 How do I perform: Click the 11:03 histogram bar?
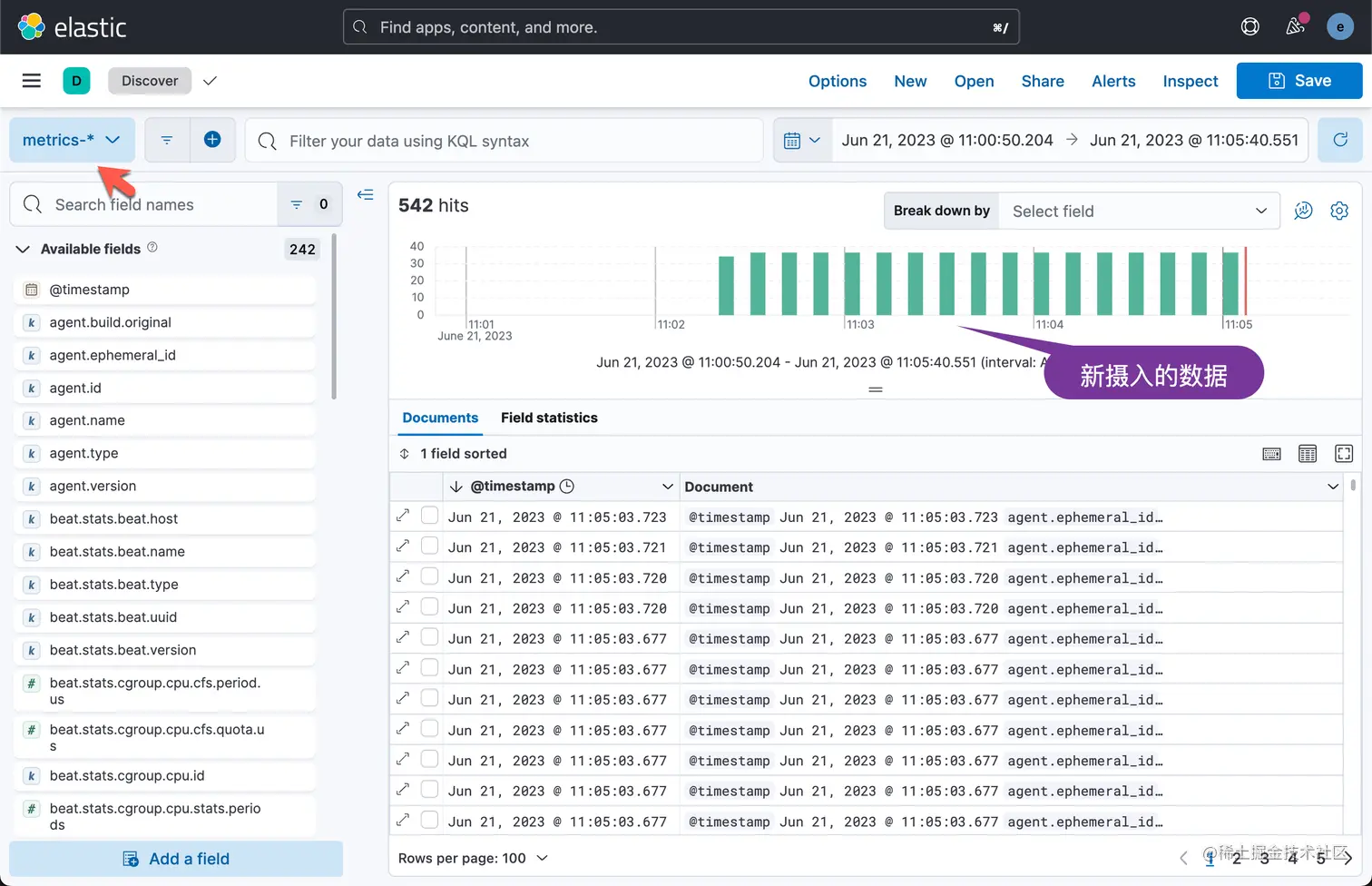(852, 284)
